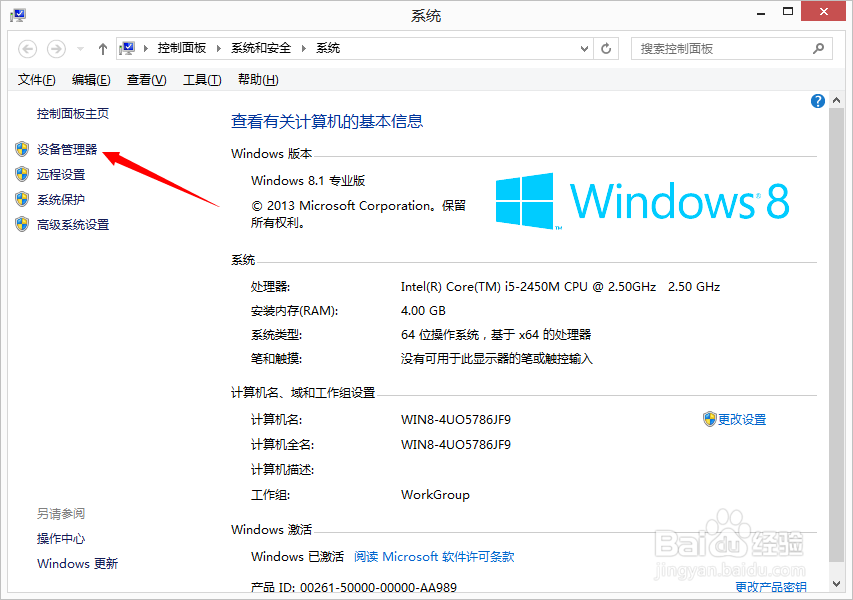Viewport: 853px width, 600px height.
Task: Click the up-one-level arrow icon
Action: (102, 48)
